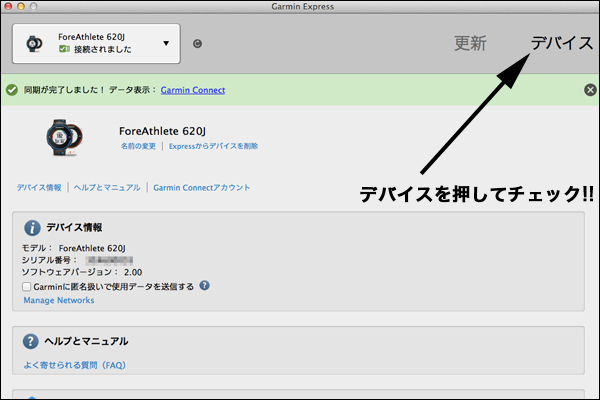Open the ForeAthlete 620J device selector dropdown
This screenshot has height=400, width=600.
click(96, 44)
